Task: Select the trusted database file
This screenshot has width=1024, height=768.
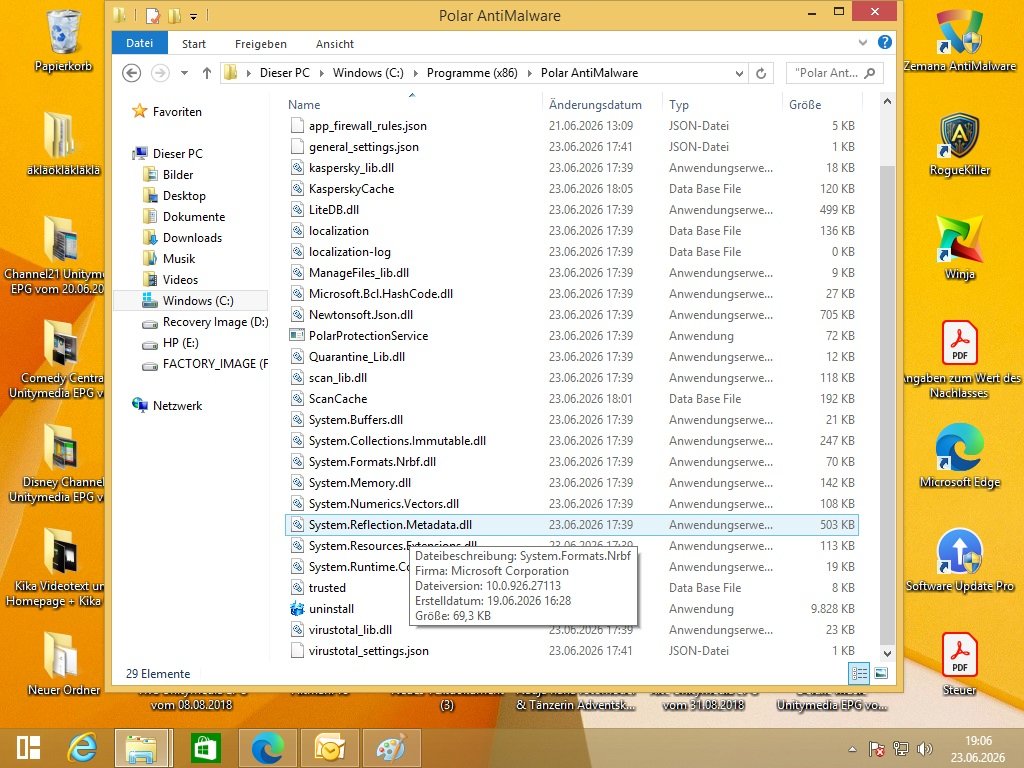Action: click(327, 588)
